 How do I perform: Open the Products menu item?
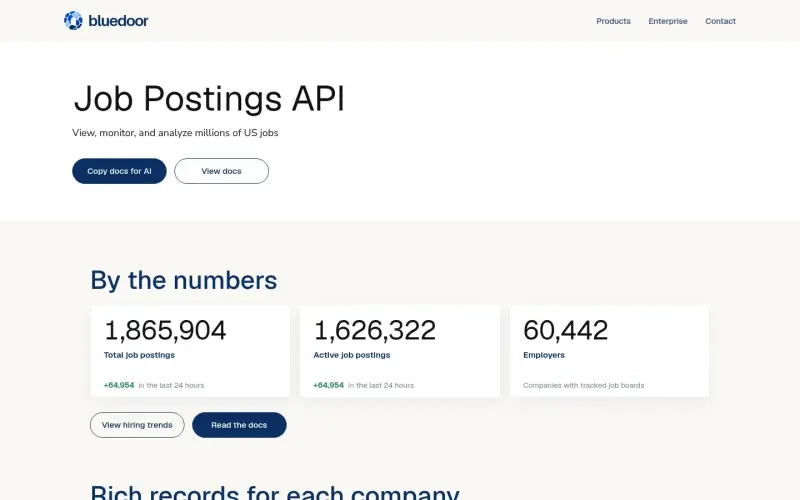tap(613, 21)
